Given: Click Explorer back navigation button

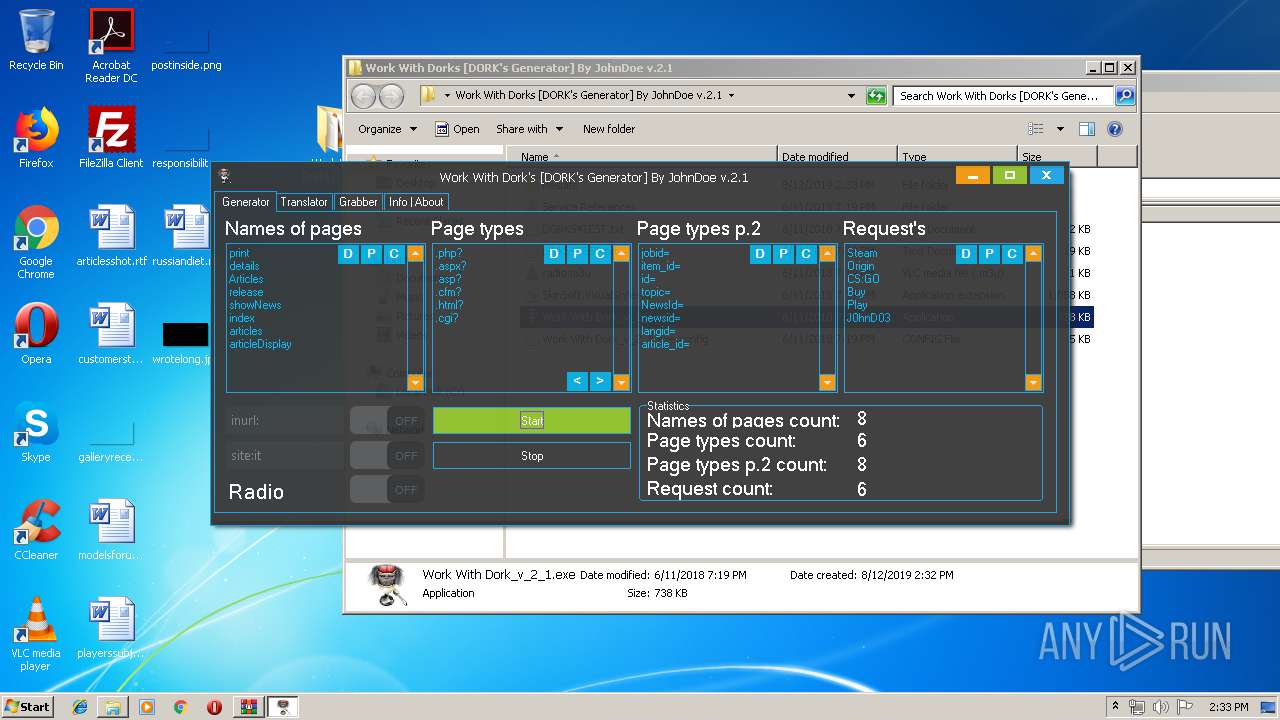Looking at the screenshot, I should pos(363,96).
